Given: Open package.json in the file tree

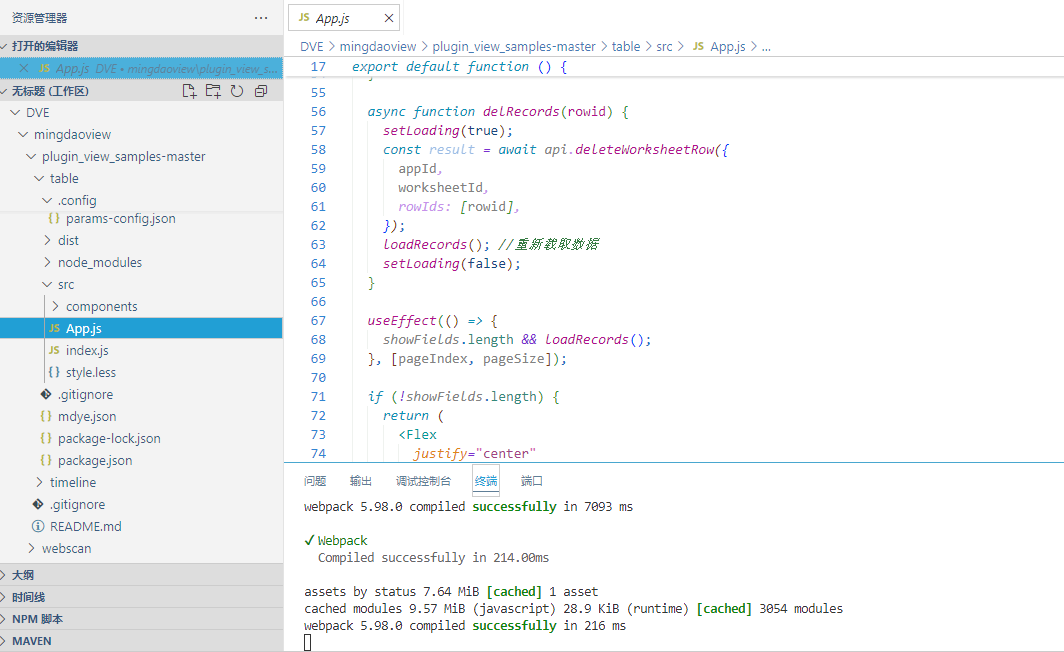Looking at the screenshot, I should [95, 460].
